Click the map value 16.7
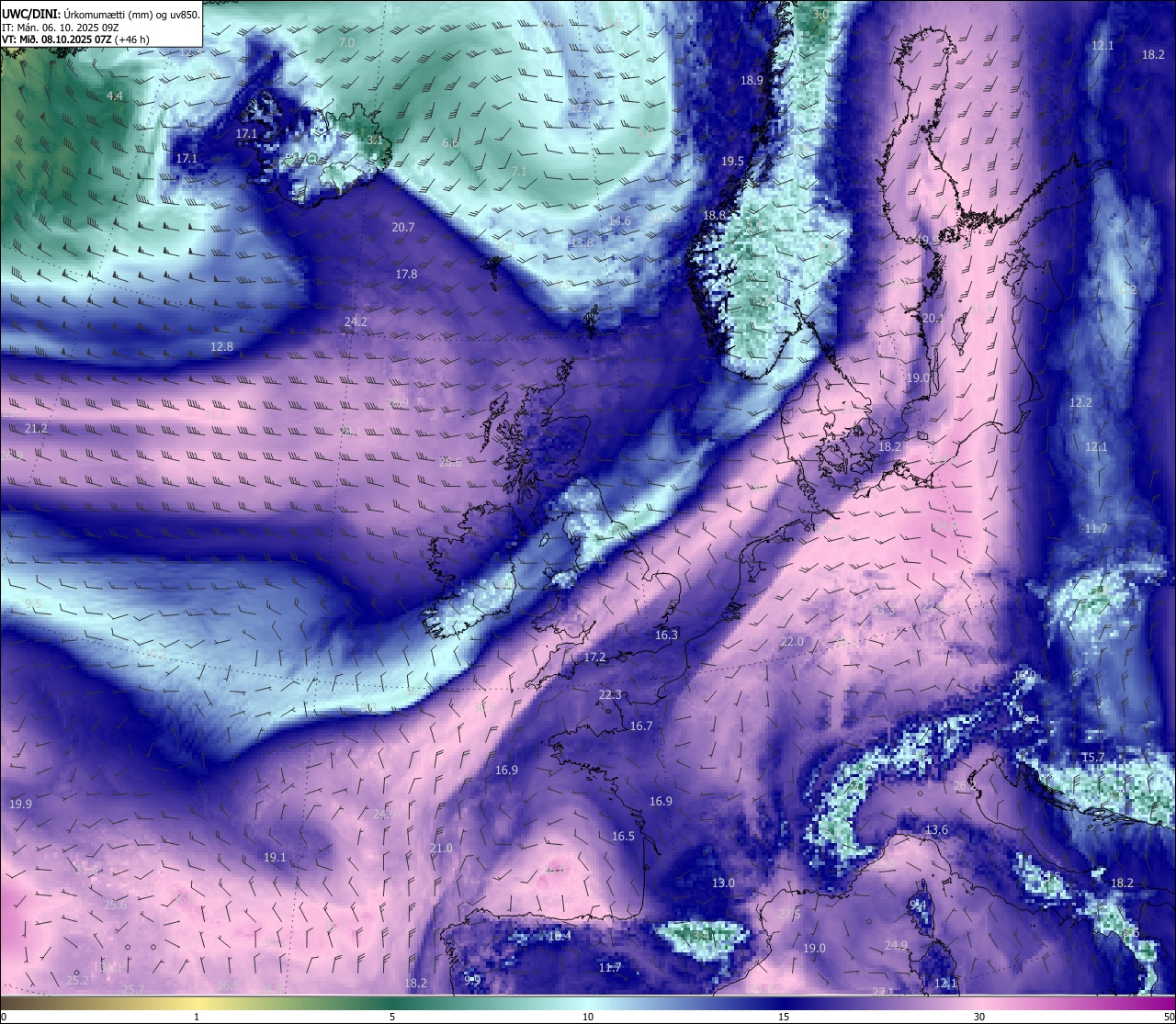Viewport: 1176px width, 1024px height. 640,726
